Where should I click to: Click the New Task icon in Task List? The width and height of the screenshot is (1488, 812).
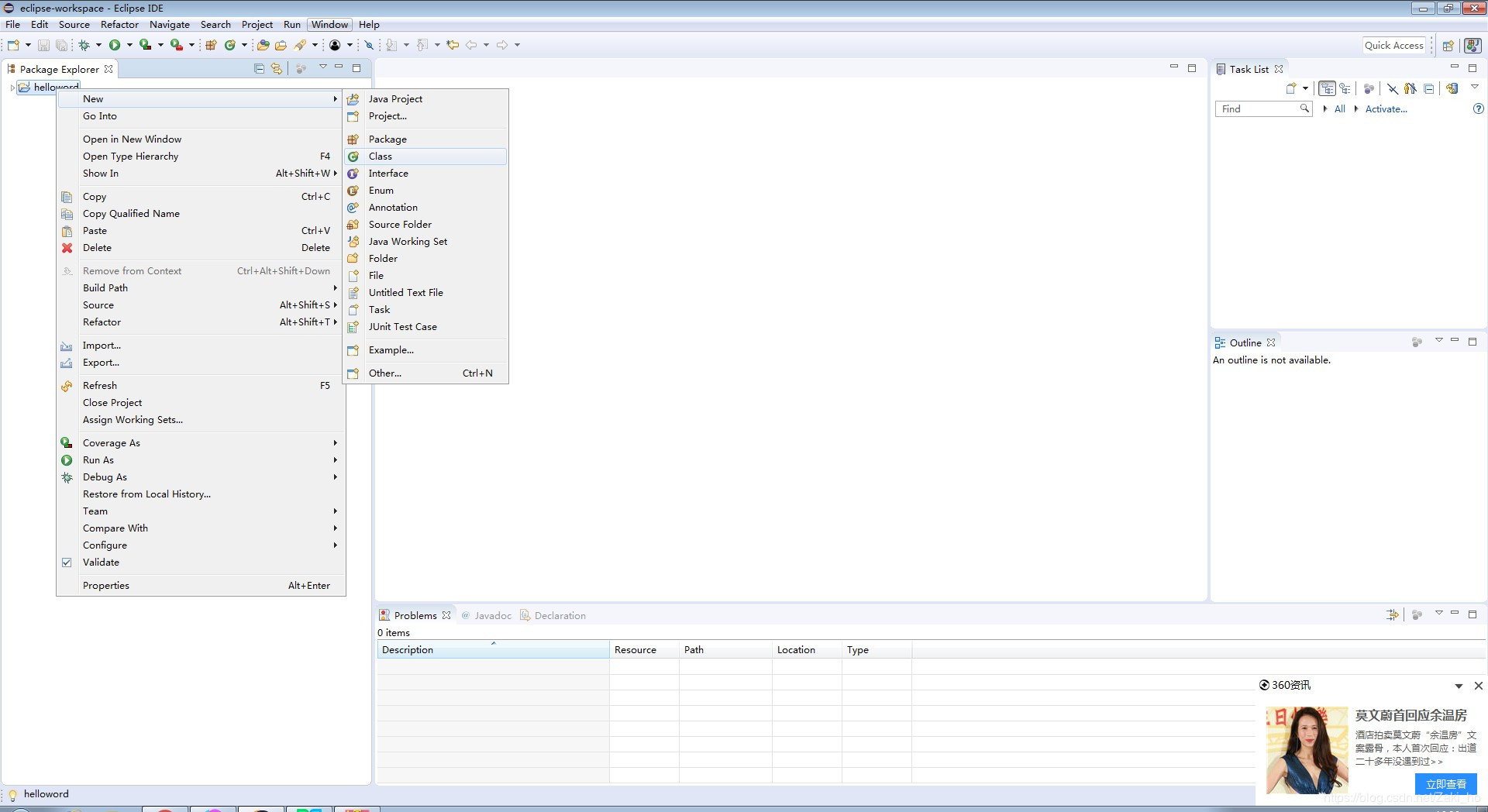[x=1293, y=88]
